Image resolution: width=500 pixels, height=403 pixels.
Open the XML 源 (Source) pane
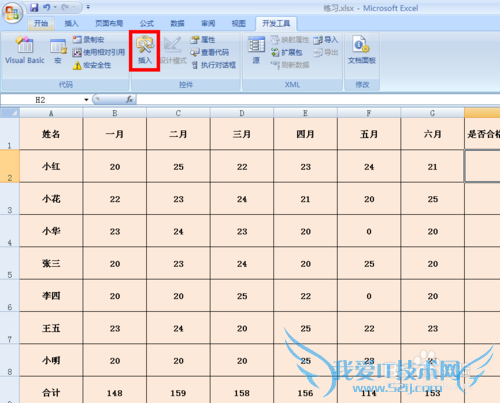(256, 50)
